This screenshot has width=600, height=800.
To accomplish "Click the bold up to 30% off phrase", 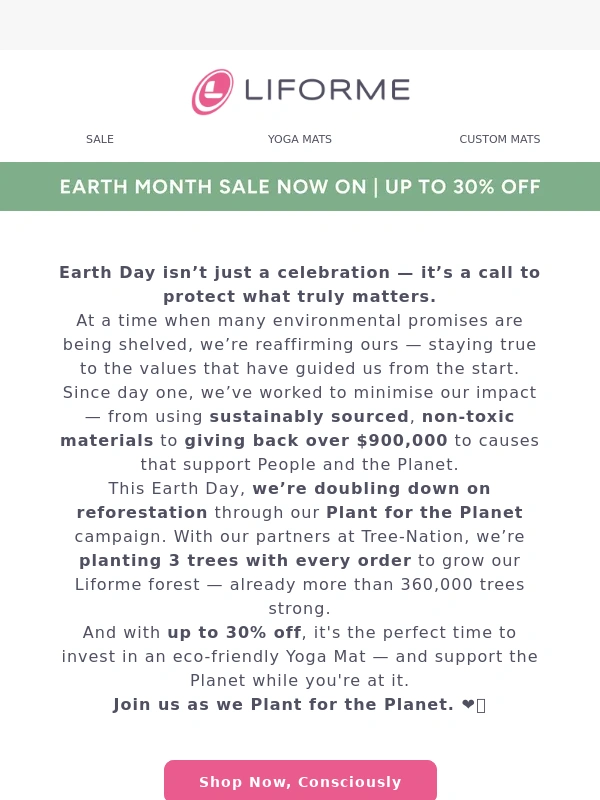I will (235, 632).
